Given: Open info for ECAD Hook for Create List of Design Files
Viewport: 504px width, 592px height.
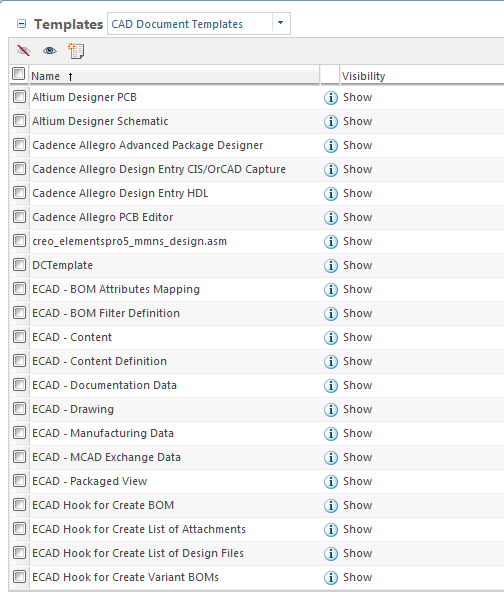Looking at the screenshot, I should [331, 553].
